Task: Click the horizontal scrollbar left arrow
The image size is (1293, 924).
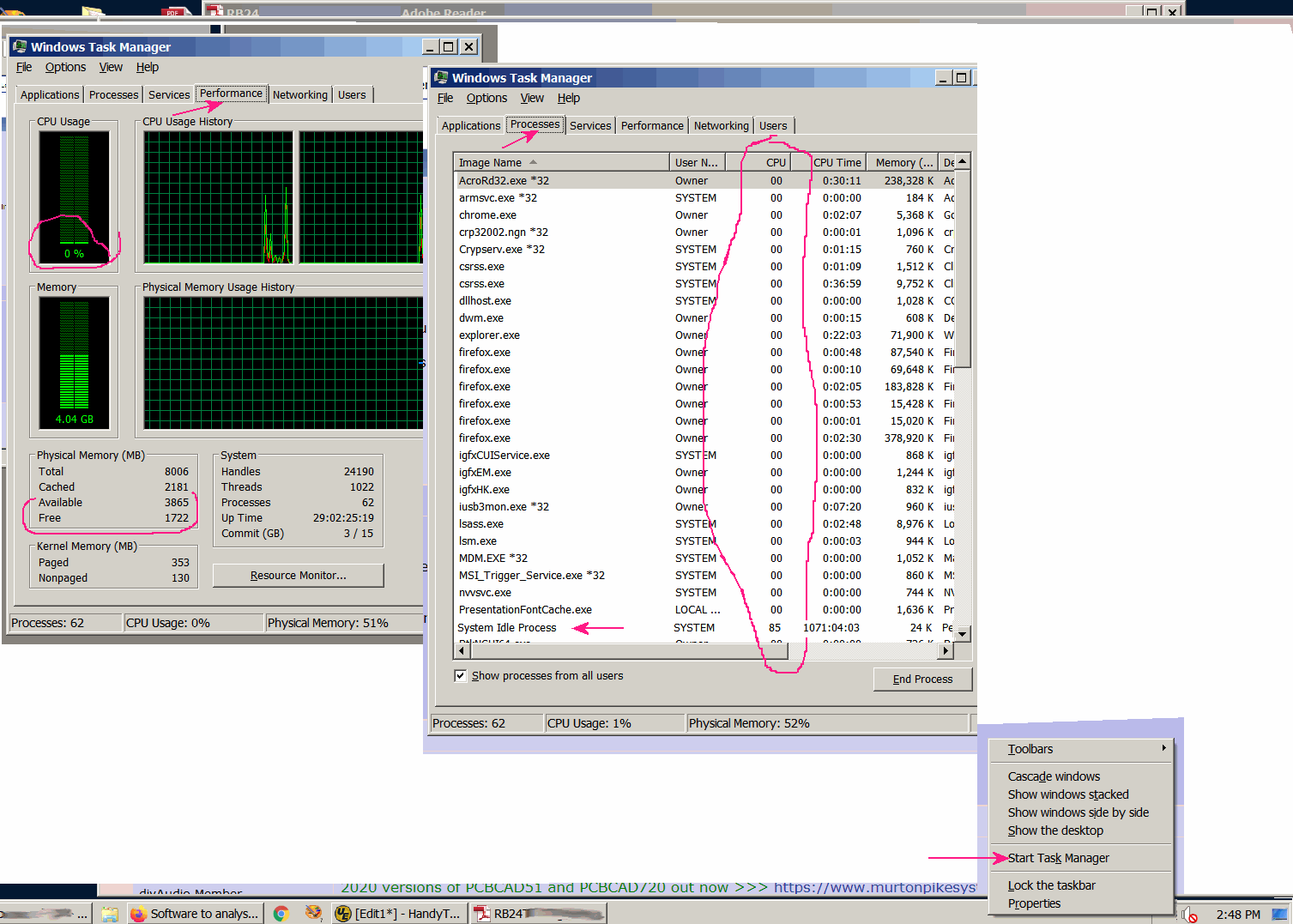Action: (462, 651)
